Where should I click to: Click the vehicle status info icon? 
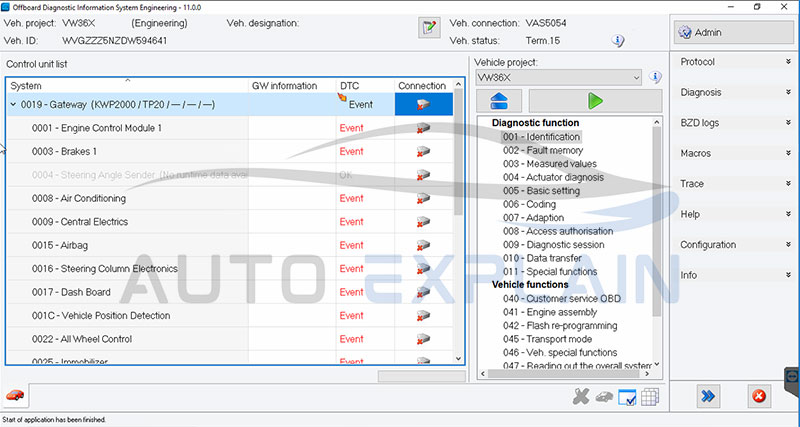pos(618,41)
